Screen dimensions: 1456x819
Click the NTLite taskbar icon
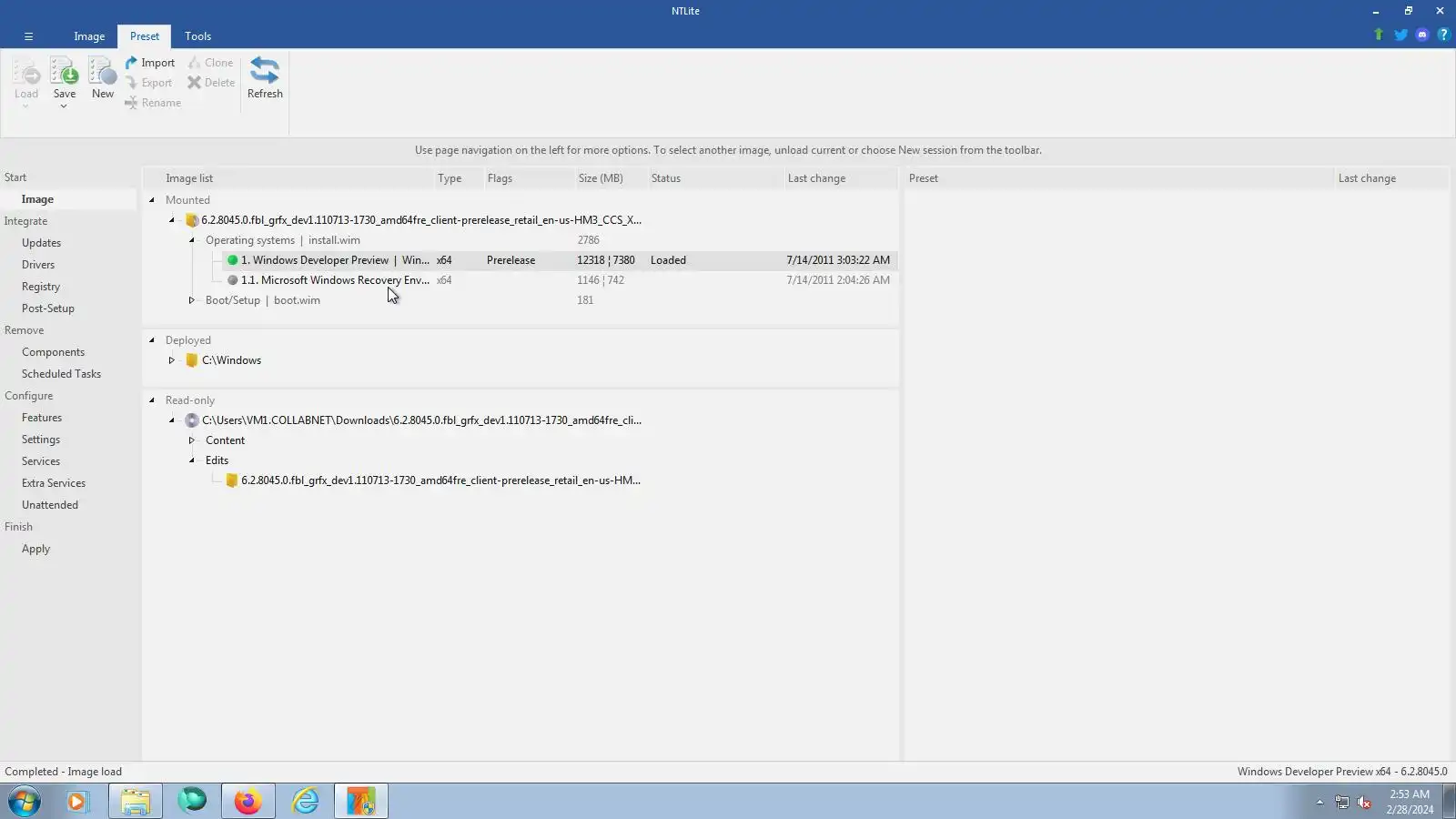pos(361,802)
